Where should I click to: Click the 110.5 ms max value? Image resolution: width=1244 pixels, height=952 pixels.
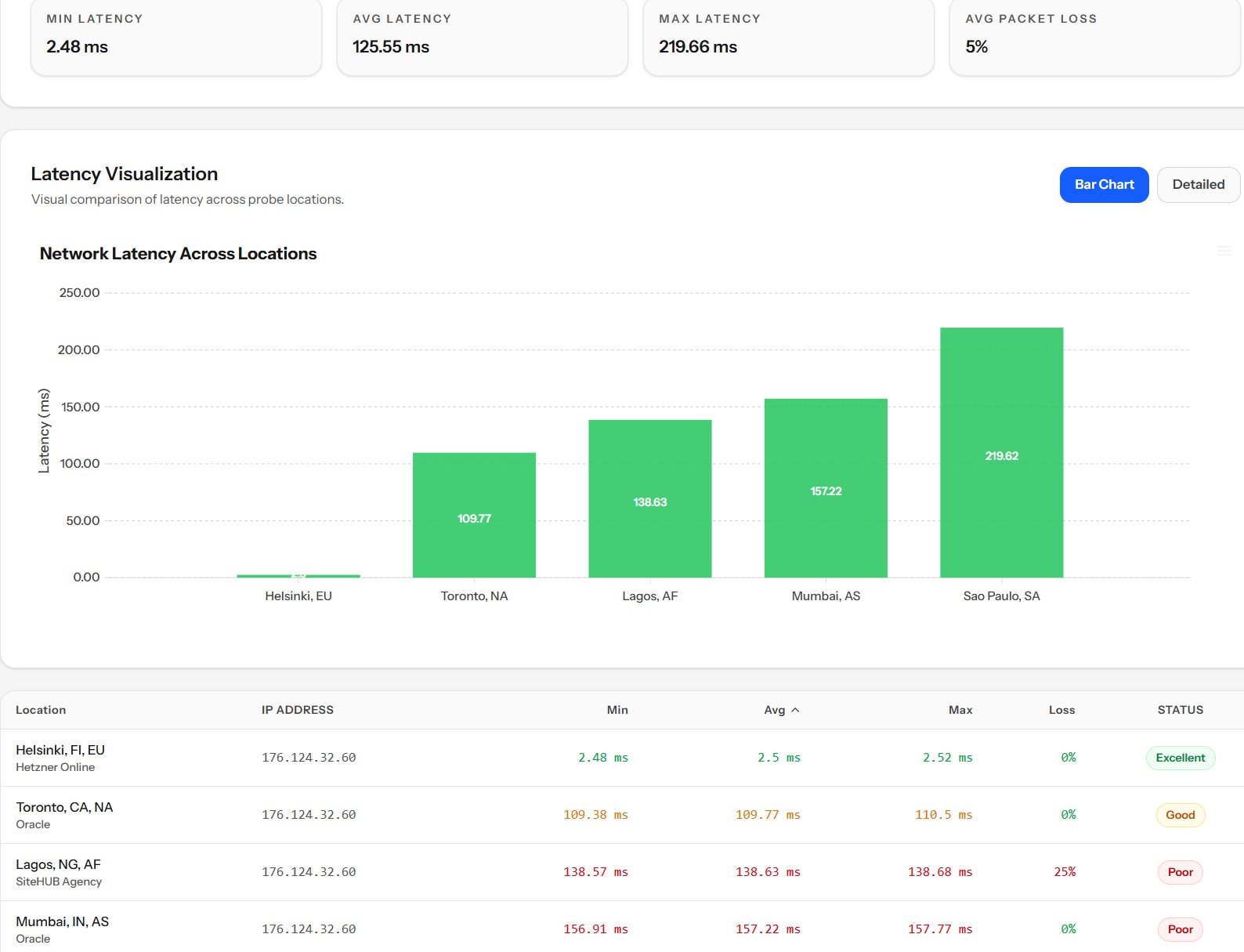tap(944, 815)
